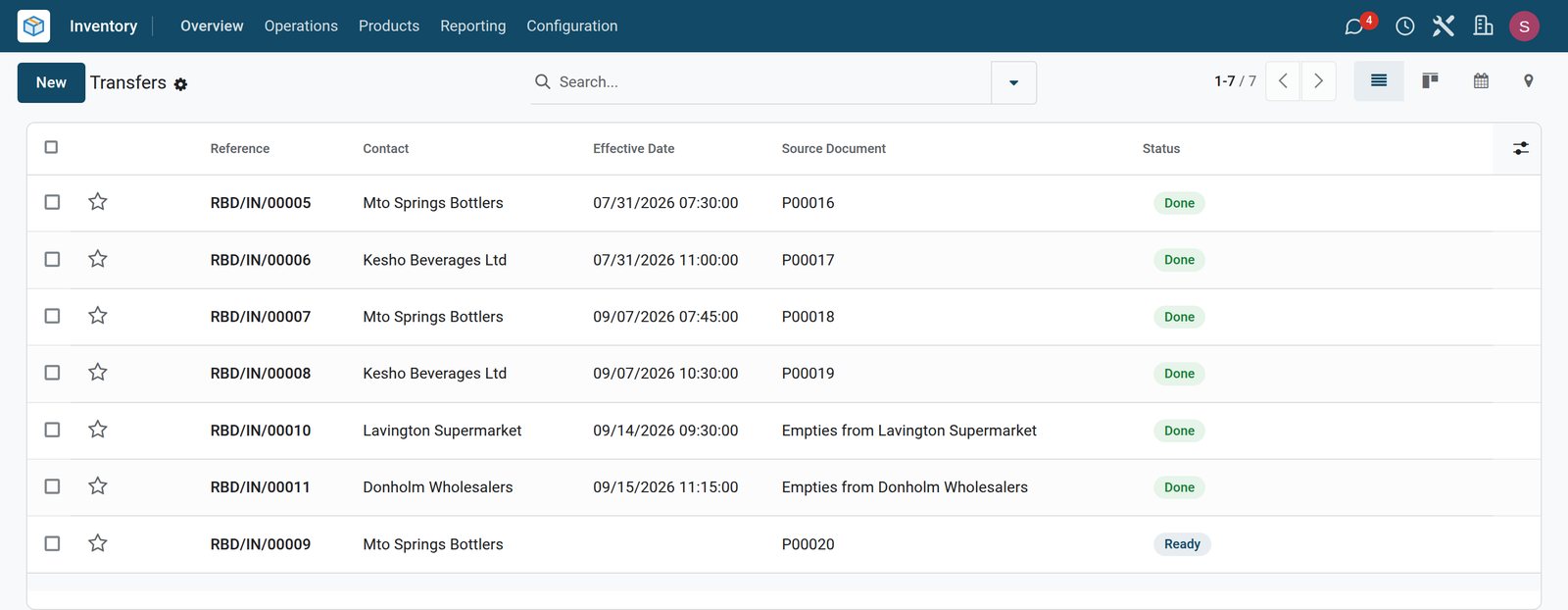Switch to calendar view
This screenshot has height=610, width=1568.
[x=1481, y=80]
